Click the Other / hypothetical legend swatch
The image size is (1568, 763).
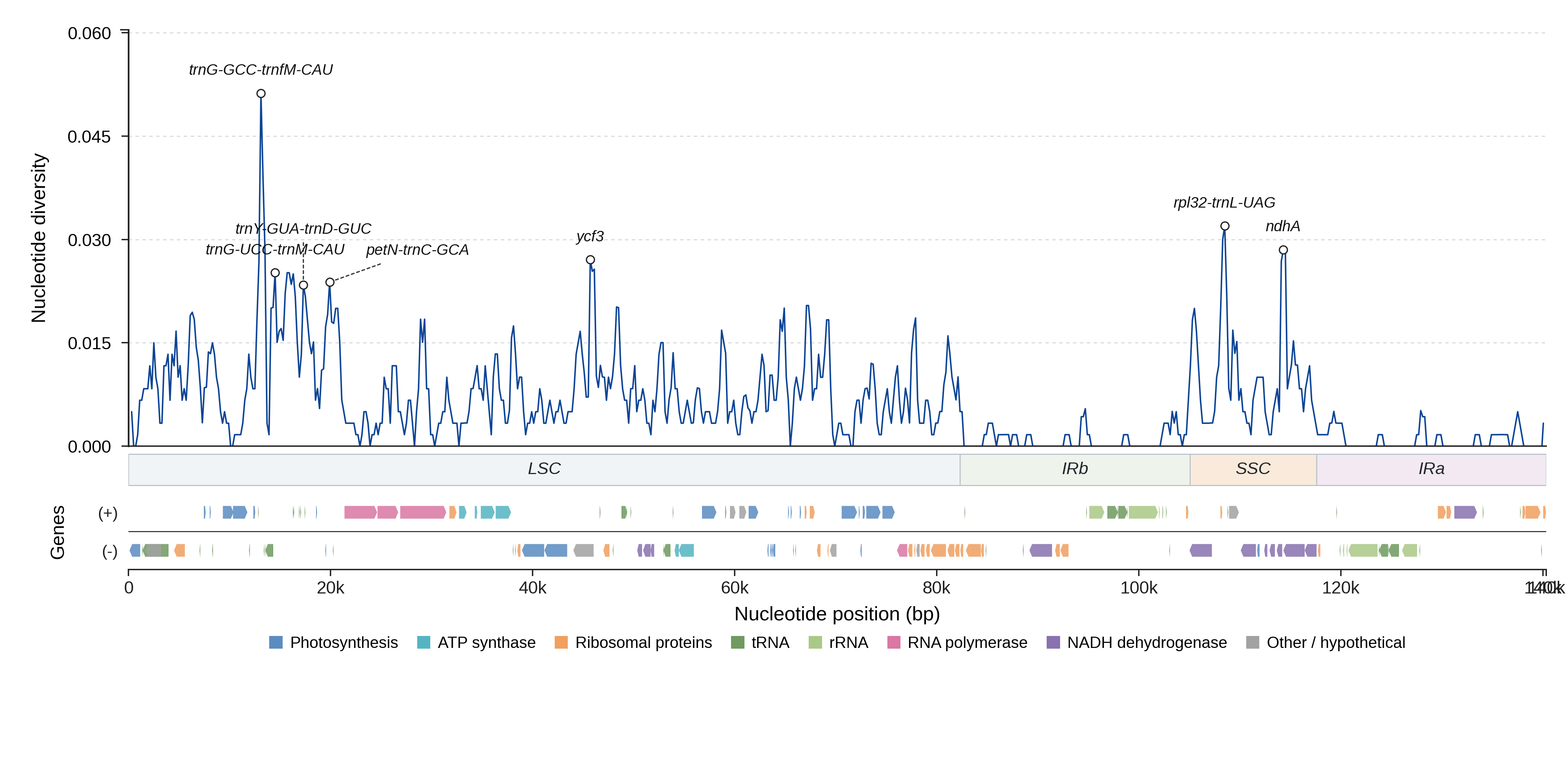1253,642
